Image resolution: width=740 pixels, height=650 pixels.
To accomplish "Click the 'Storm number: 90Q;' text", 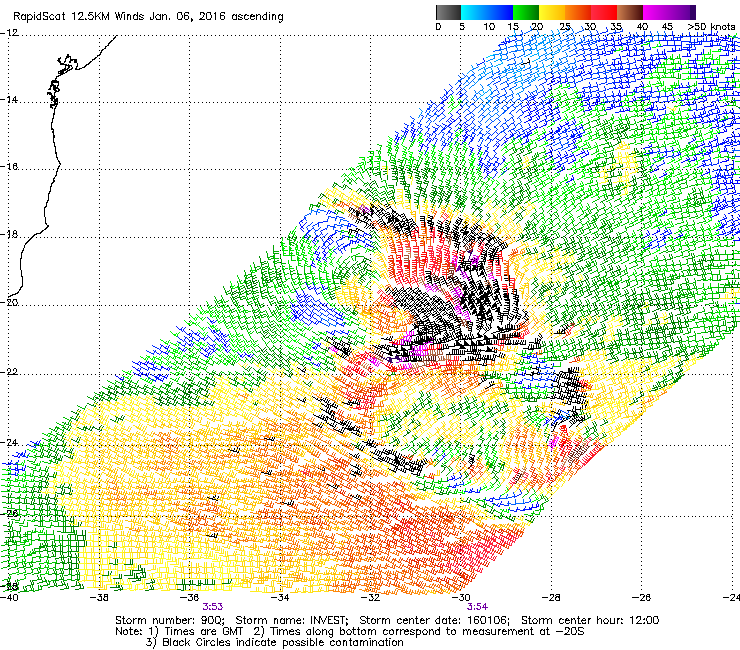I will pos(170,620).
